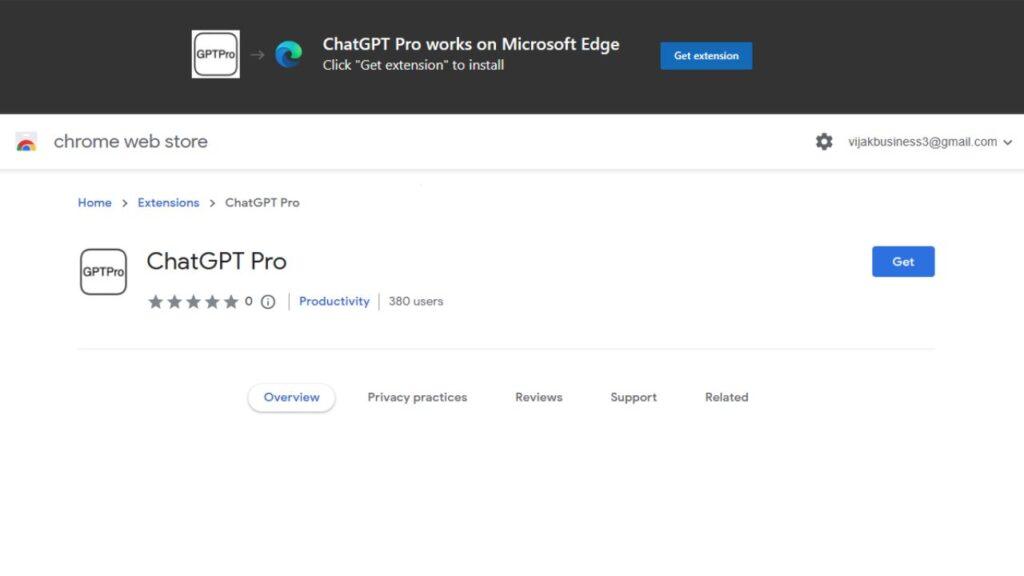Click the Microsoft Edge logo in the banner

(289, 54)
